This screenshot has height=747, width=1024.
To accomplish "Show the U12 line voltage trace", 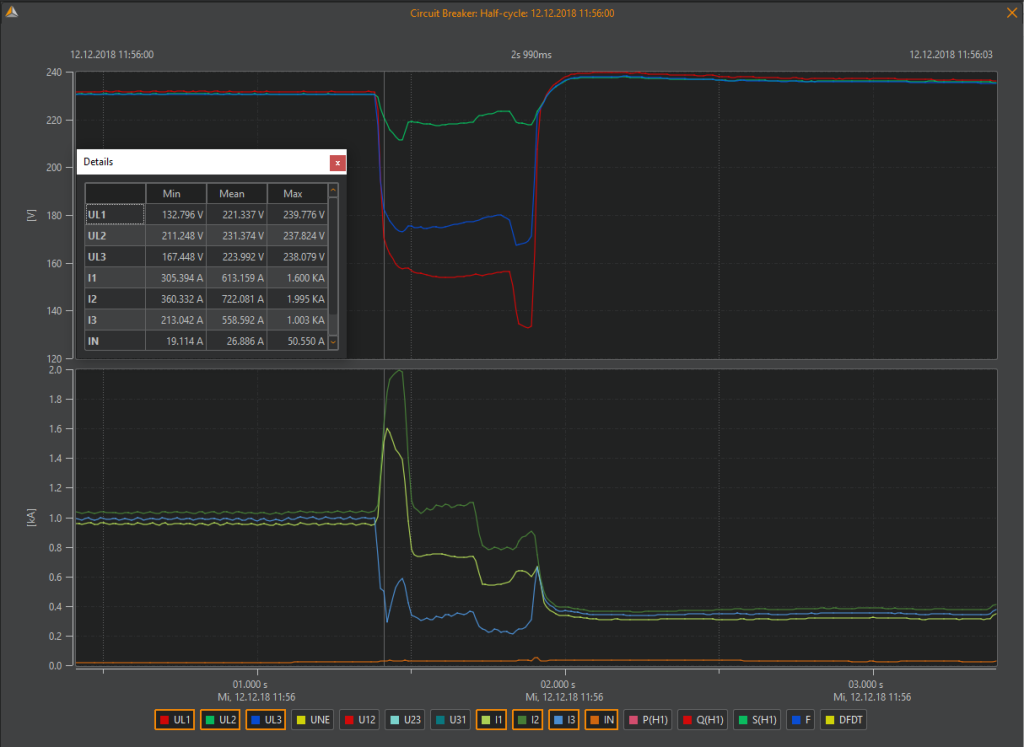I will pos(359,720).
